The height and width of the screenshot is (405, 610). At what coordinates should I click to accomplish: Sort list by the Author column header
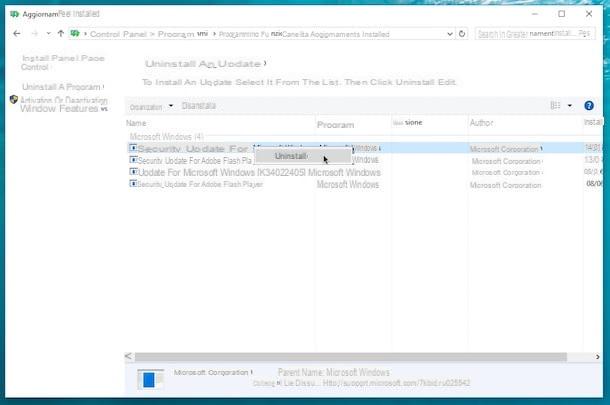[481, 123]
